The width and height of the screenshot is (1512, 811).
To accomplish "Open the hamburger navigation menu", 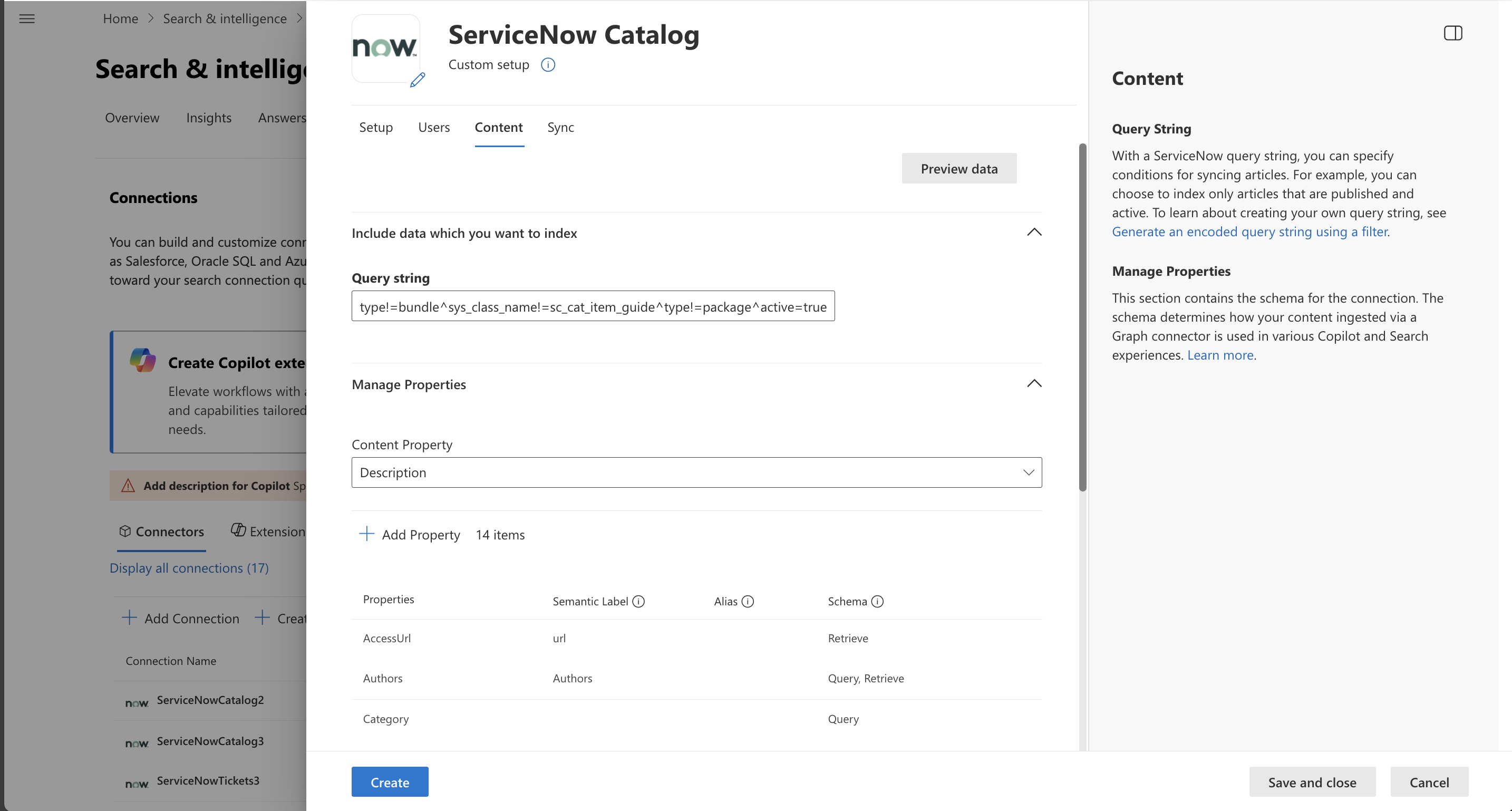I will [27, 18].
